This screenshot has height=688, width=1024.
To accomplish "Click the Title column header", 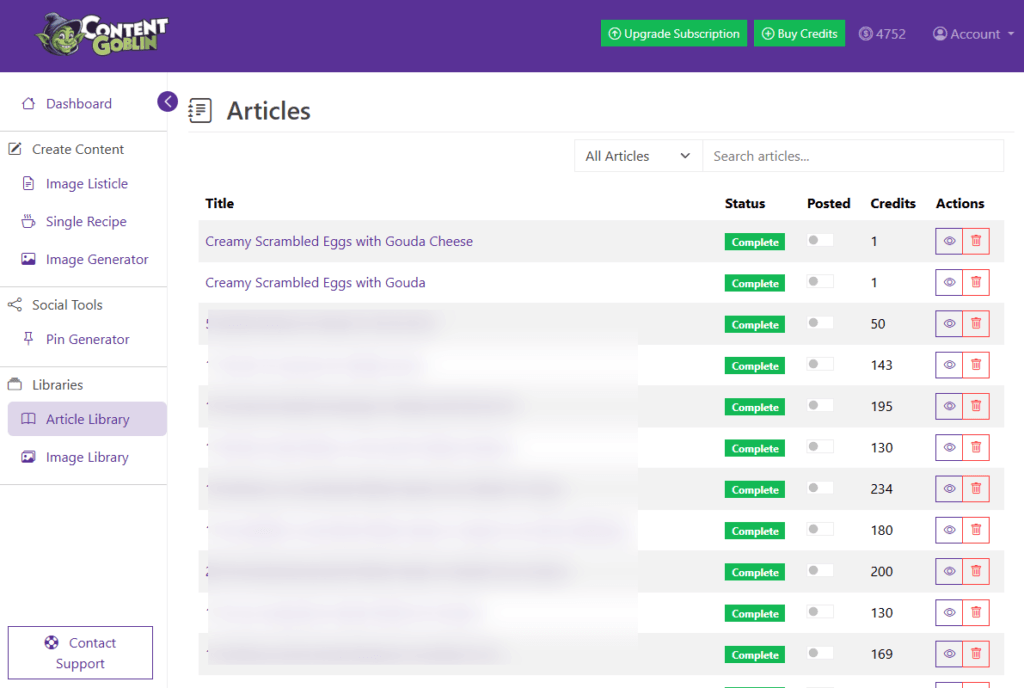I will point(219,203).
